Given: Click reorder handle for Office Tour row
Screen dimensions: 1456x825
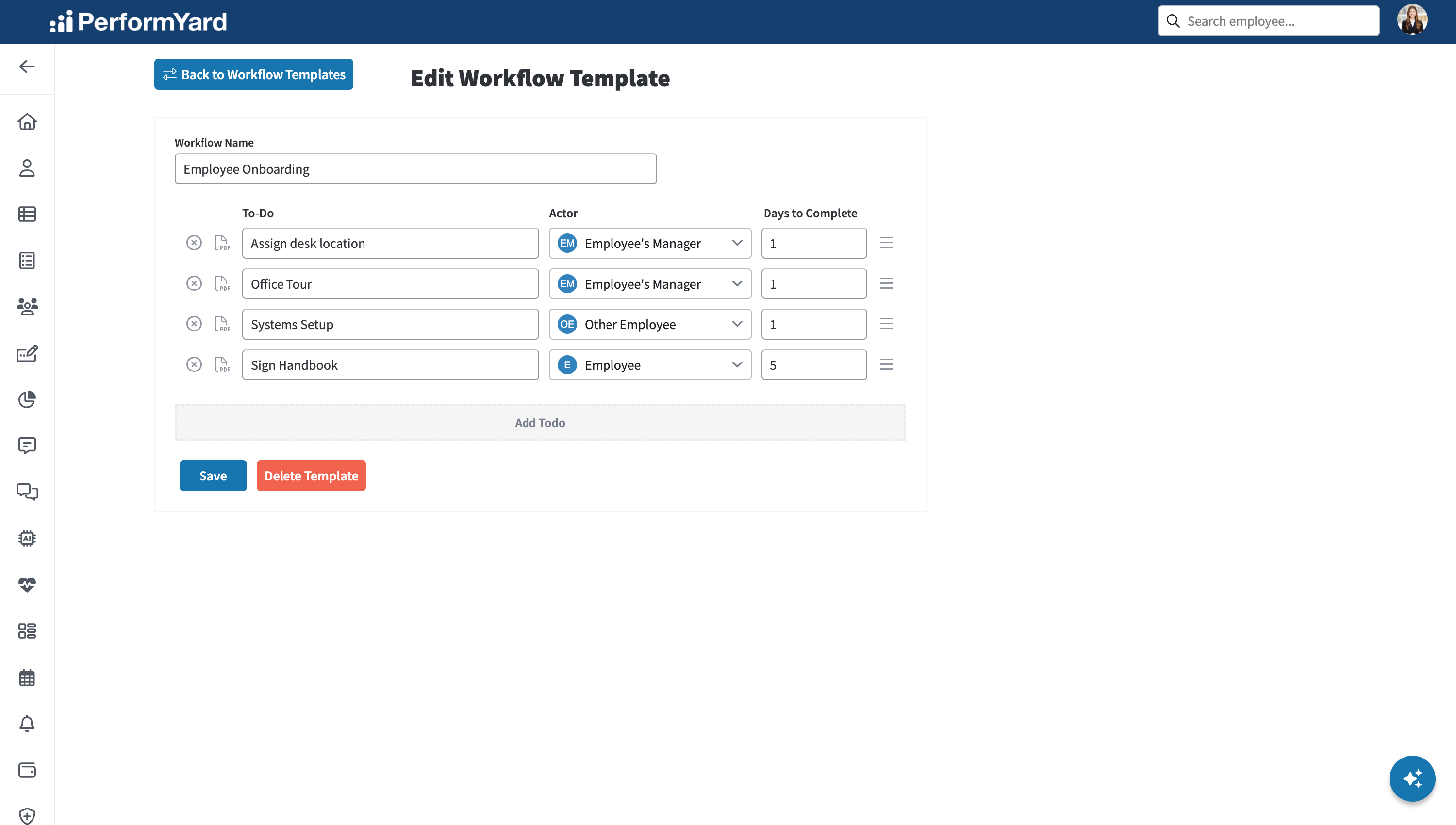Looking at the screenshot, I should (886, 283).
